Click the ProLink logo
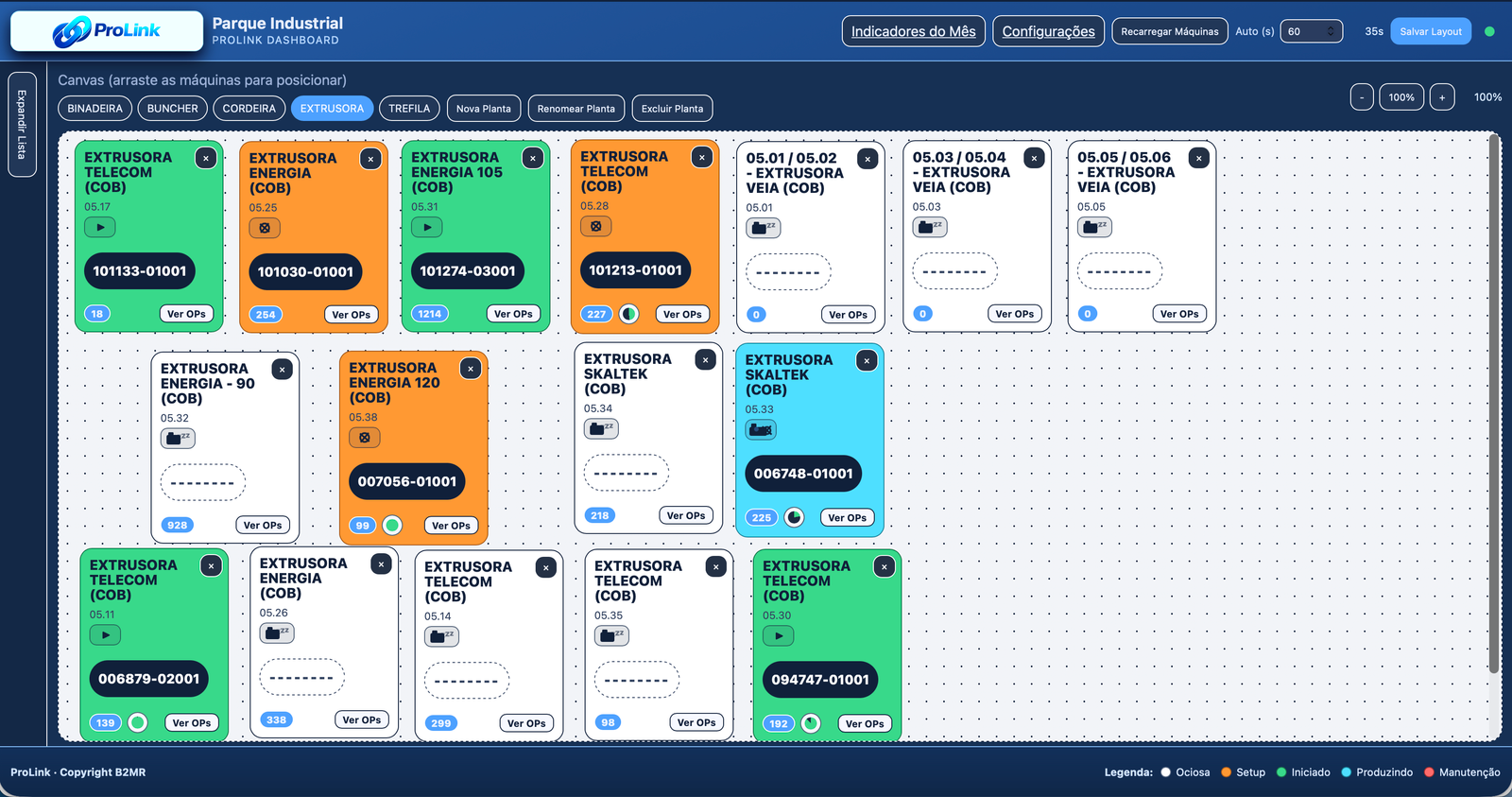This screenshot has width=1512, height=797. pos(107,31)
